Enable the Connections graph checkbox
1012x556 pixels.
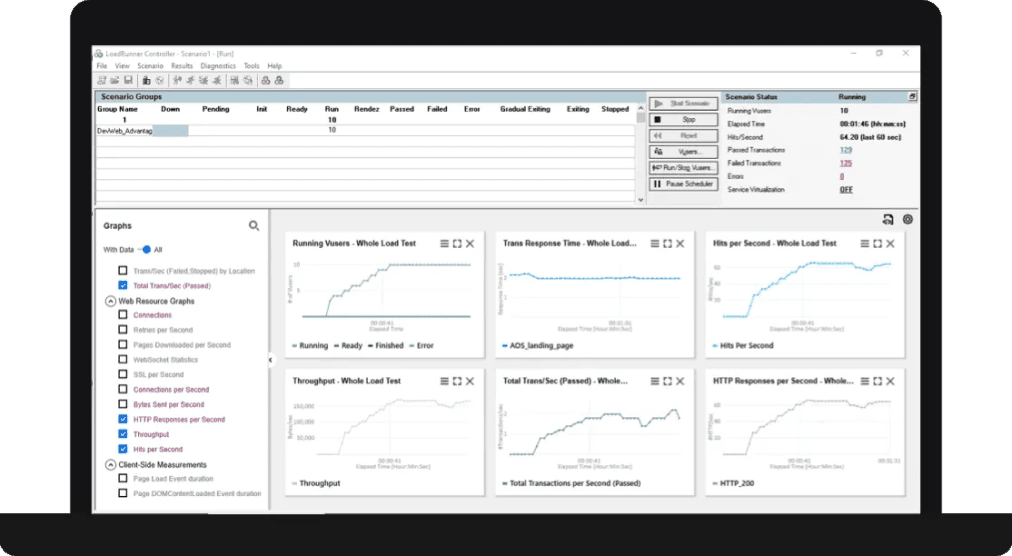point(123,315)
